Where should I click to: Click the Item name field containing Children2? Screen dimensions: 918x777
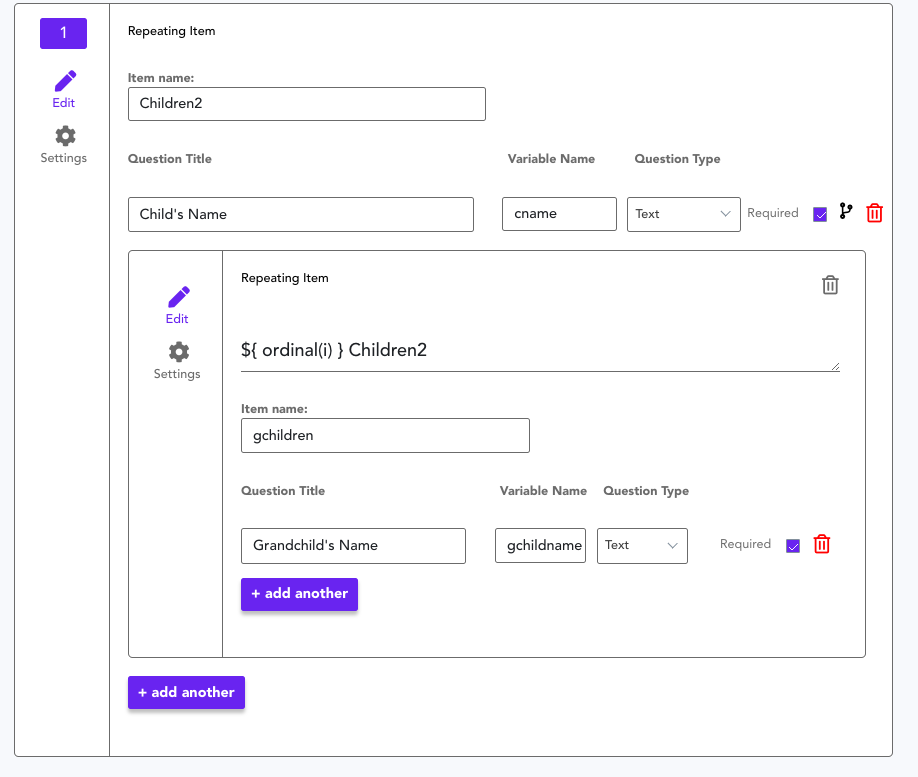pos(307,104)
